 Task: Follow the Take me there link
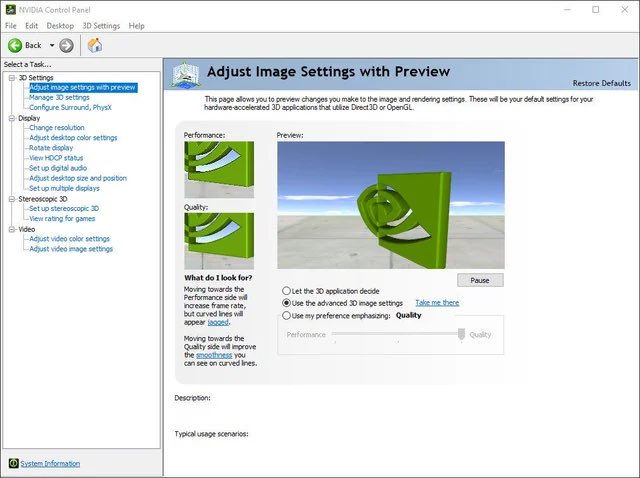437,302
